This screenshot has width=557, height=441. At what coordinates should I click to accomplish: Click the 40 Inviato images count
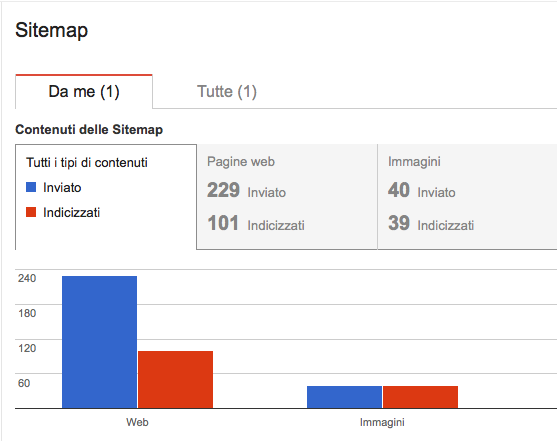(x=422, y=190)
